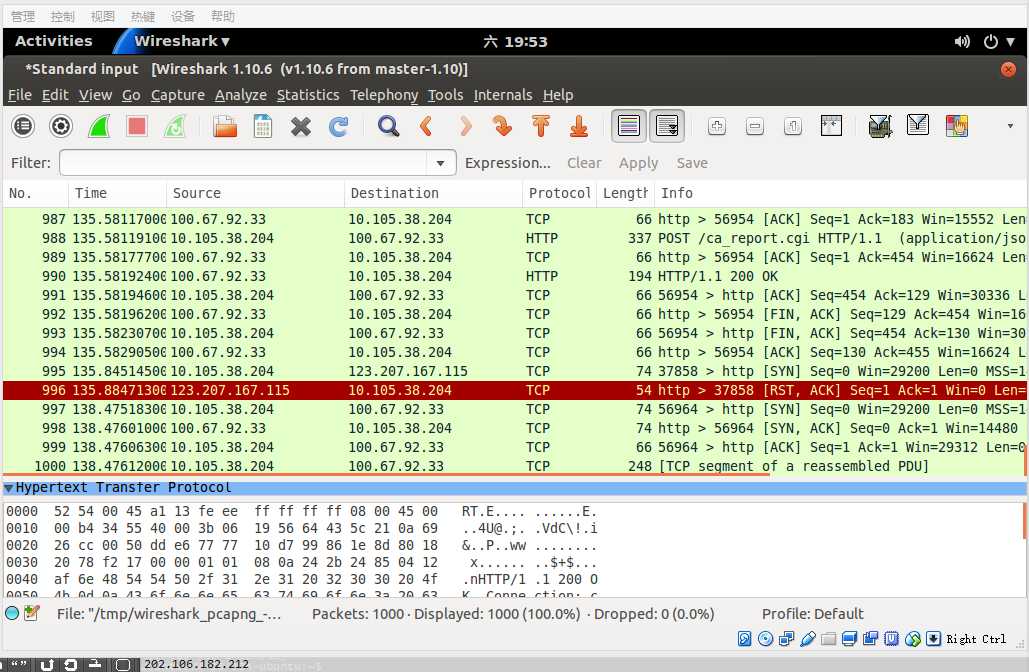This screenshot has width=1029, height=672.
Task: Stop the running capture with the red square
Action: click(136, 125)
